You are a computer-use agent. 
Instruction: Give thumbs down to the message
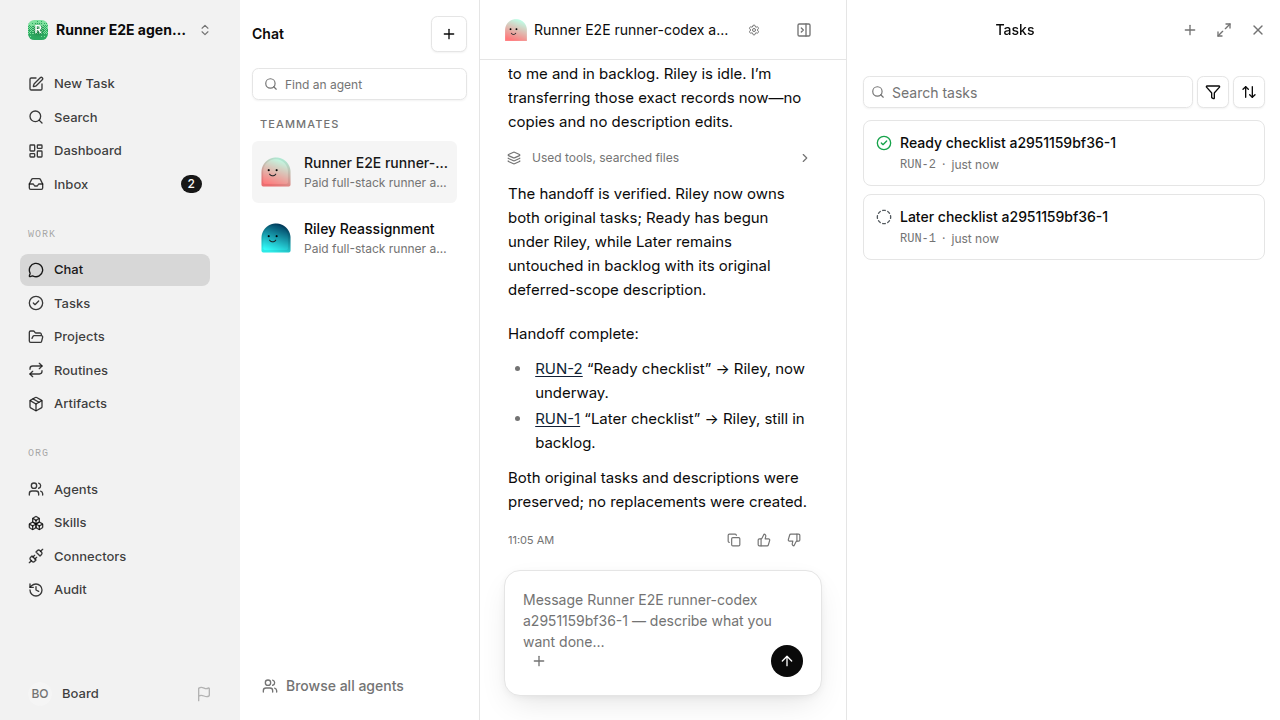point(794,540)
